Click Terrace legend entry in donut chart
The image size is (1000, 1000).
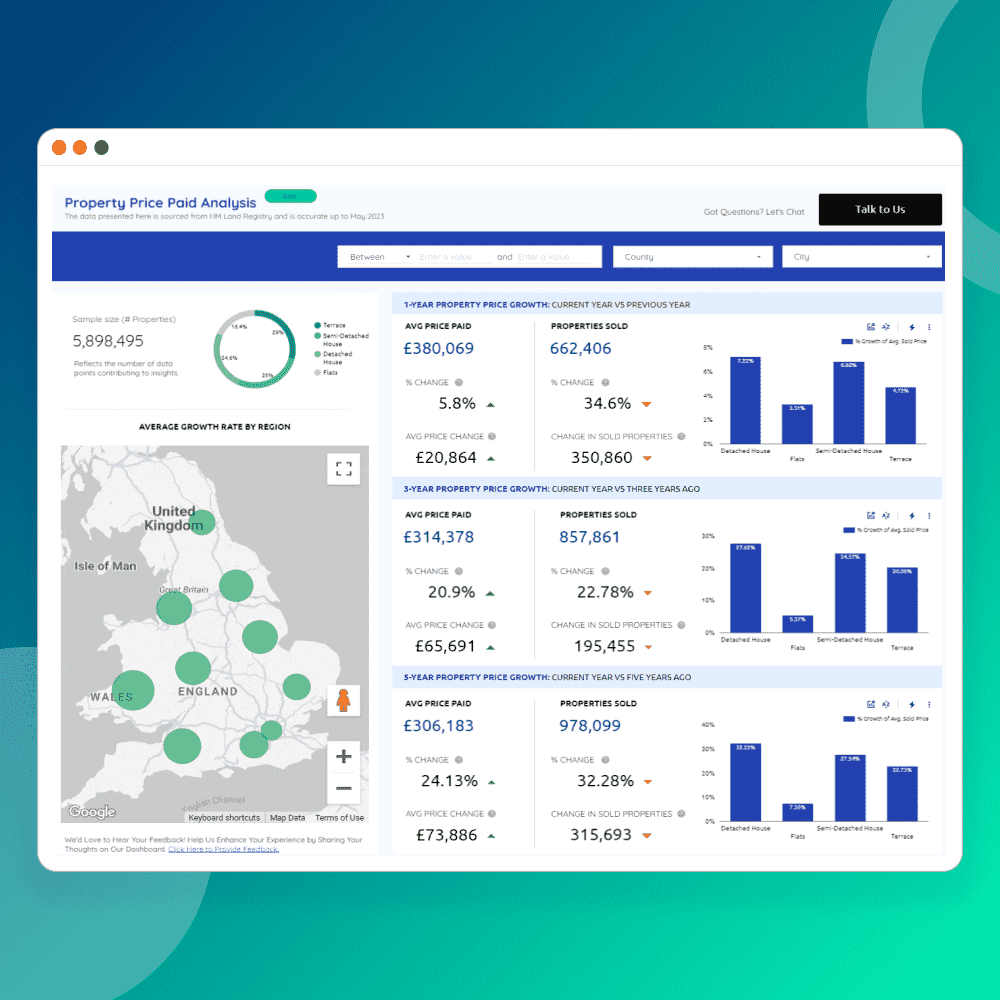pos(330,325)
